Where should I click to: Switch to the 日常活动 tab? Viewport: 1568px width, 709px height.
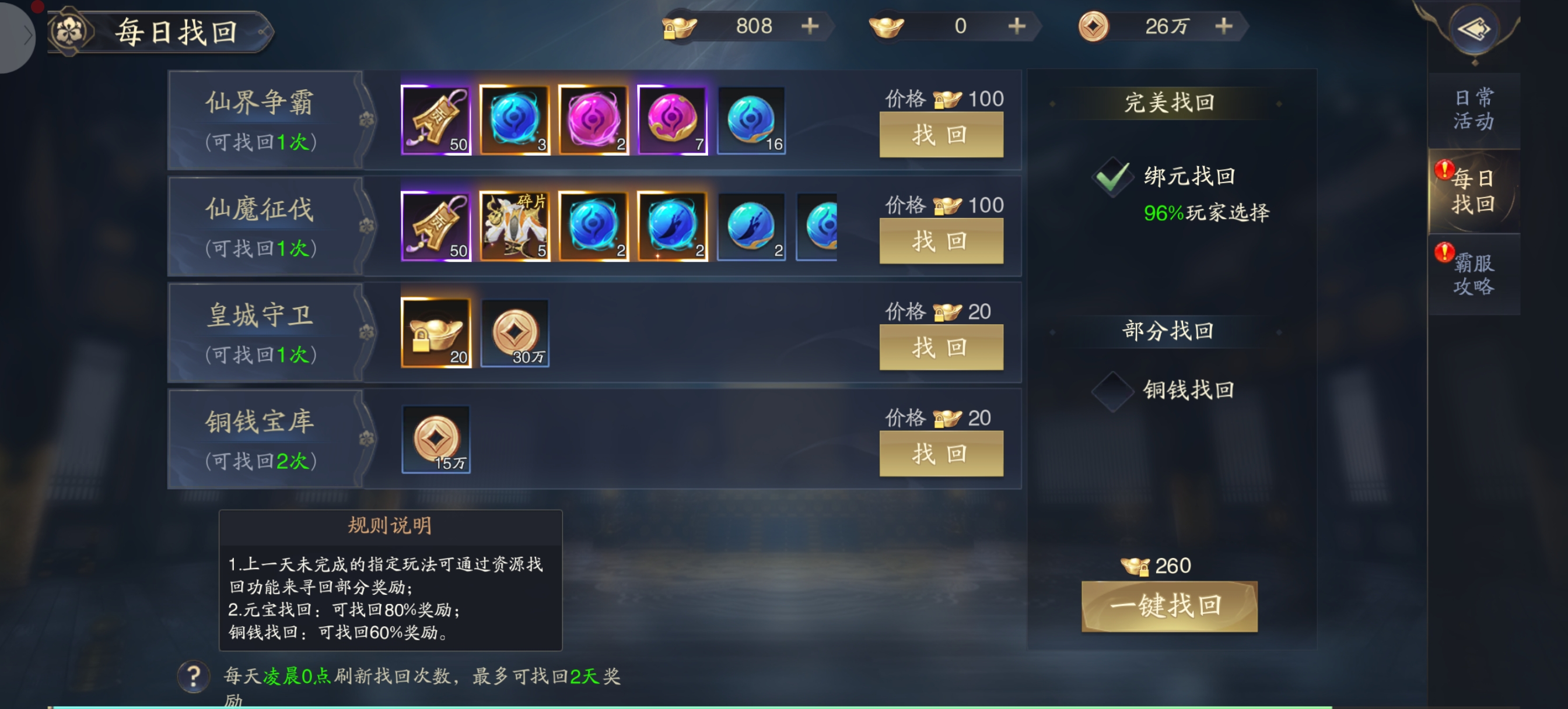[x=1473, y=110]
